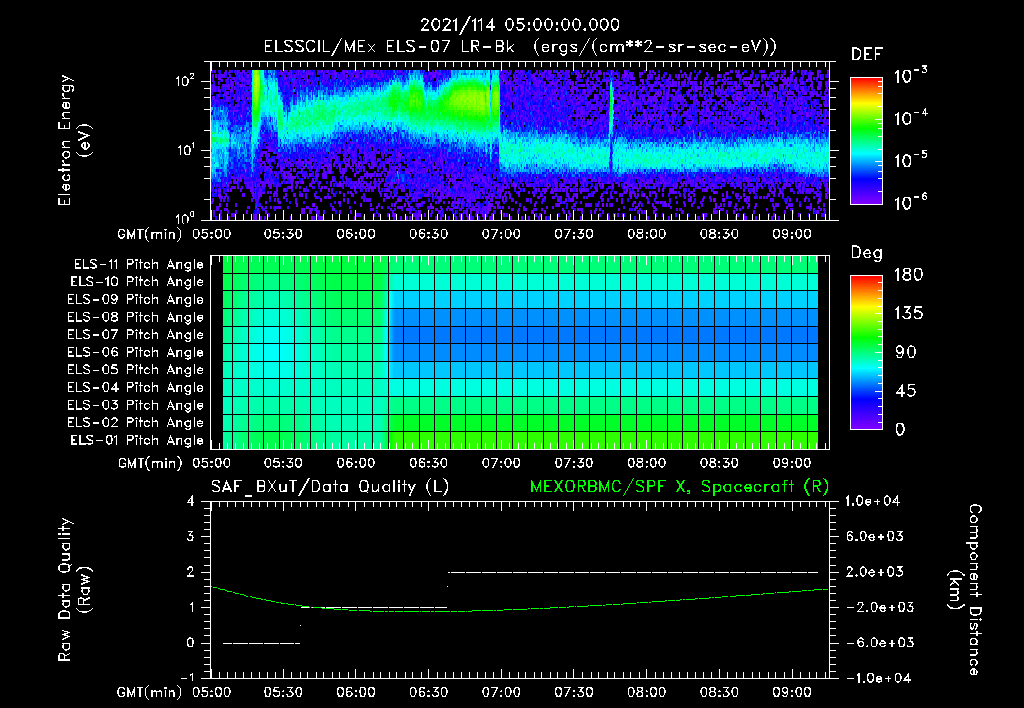Image resolution: width=1024 pixels, height=708 pixels.
Task: Click the 10^-6 value on DEF scale
Action: [911, 202]
